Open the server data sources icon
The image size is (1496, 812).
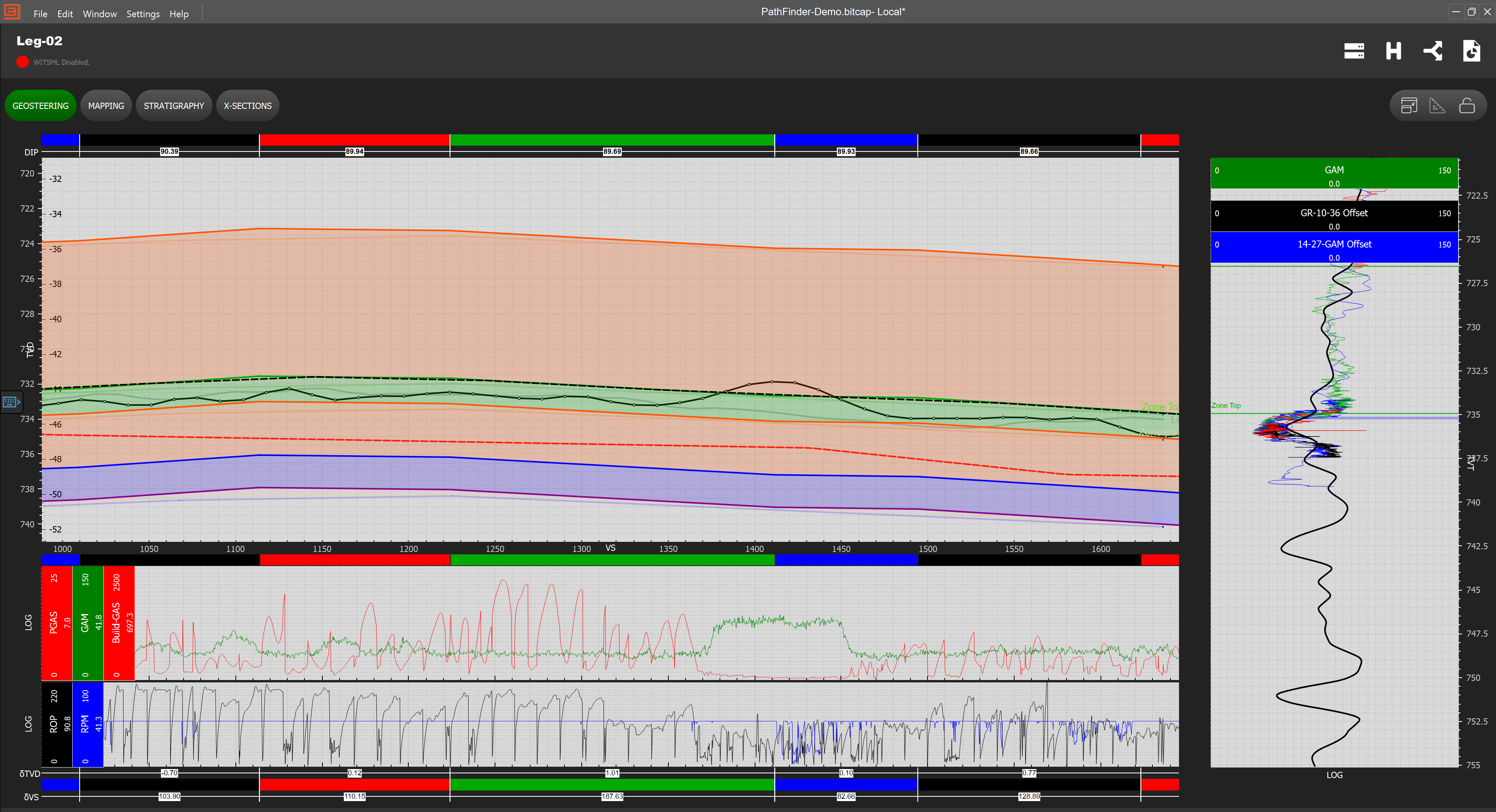point(1354,51)
